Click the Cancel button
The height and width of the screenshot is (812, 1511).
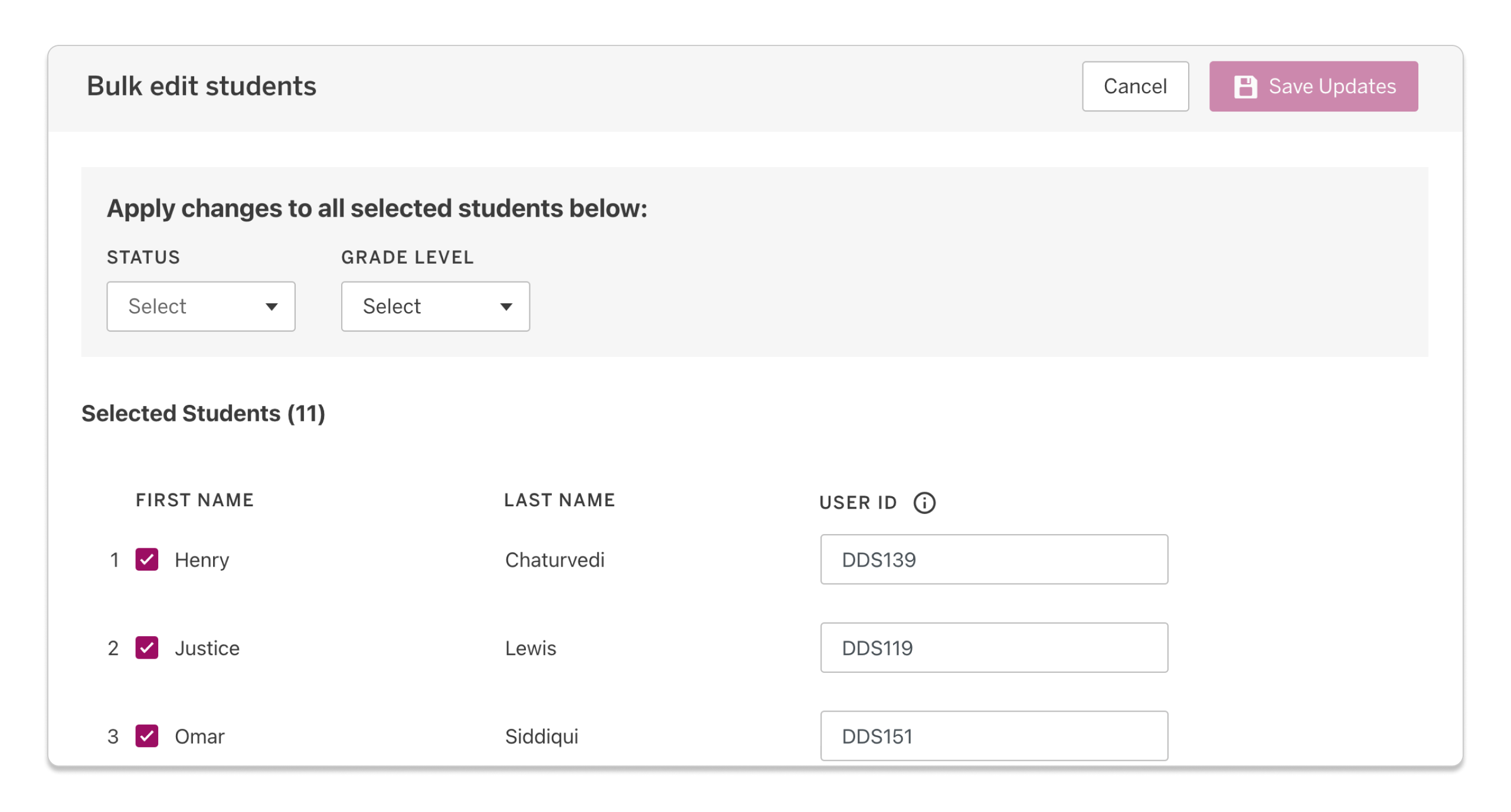(1134, 86)
